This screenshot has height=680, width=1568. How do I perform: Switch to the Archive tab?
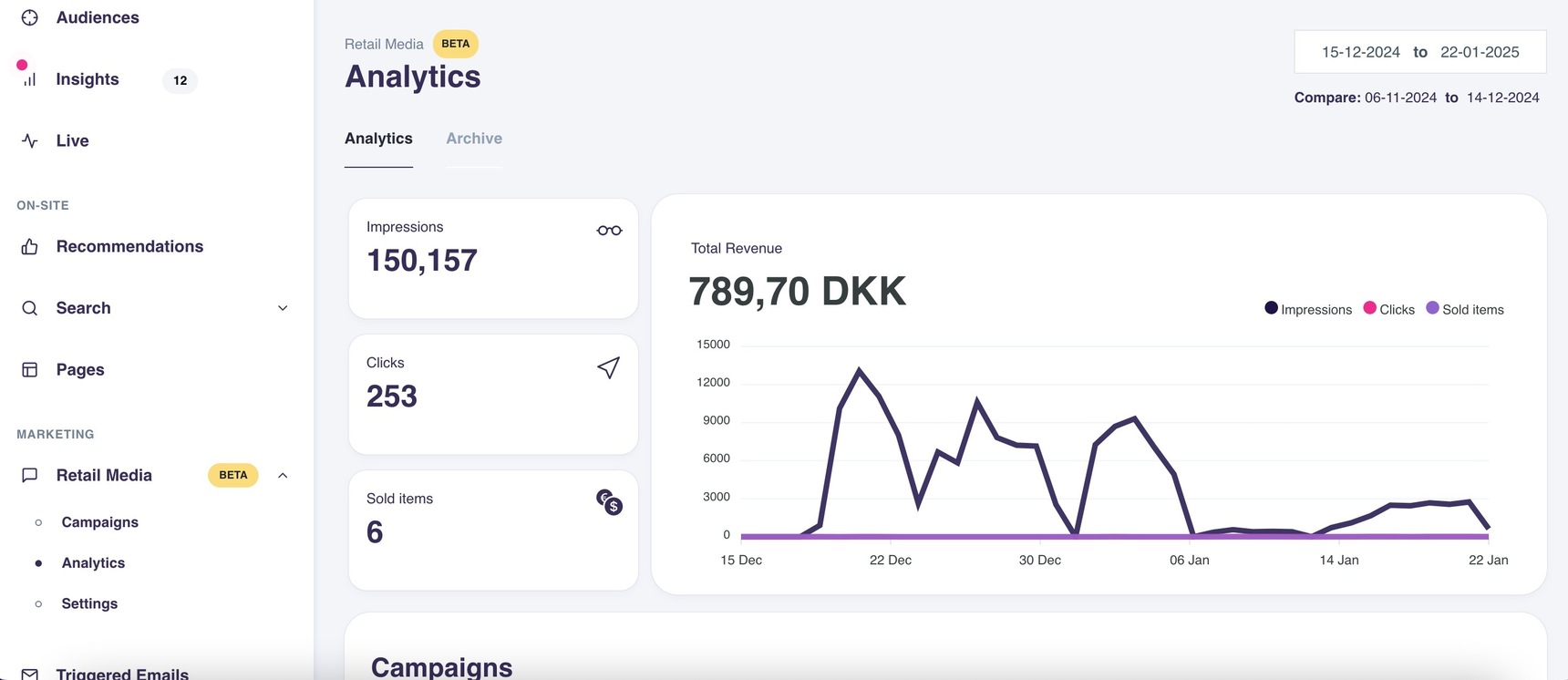point(474,139)
